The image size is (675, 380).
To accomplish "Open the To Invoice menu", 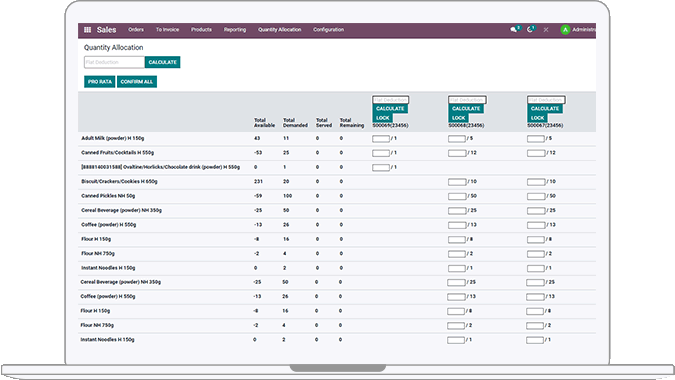I will 167,30.
